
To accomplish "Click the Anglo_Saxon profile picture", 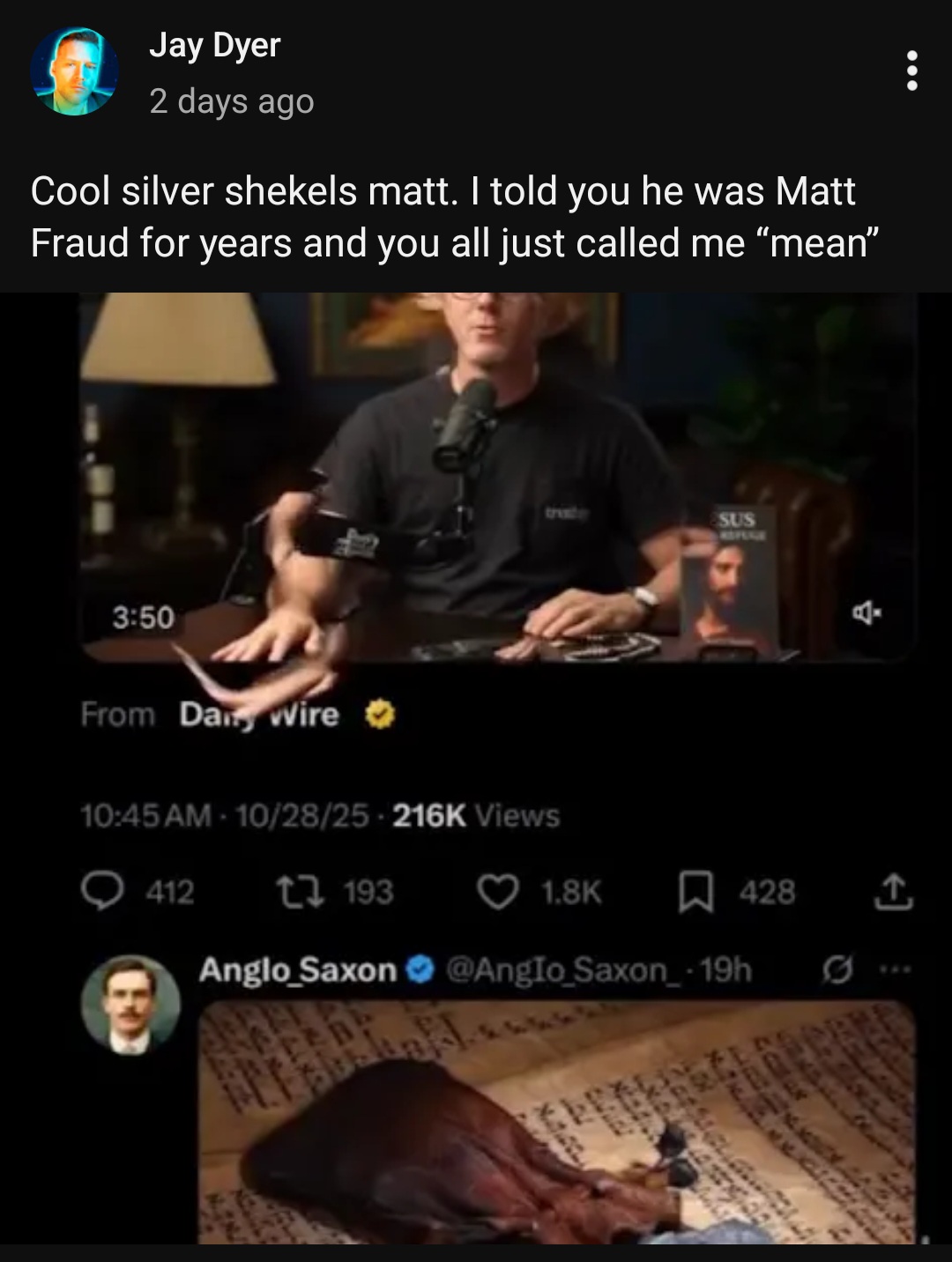I will 130,1005.
